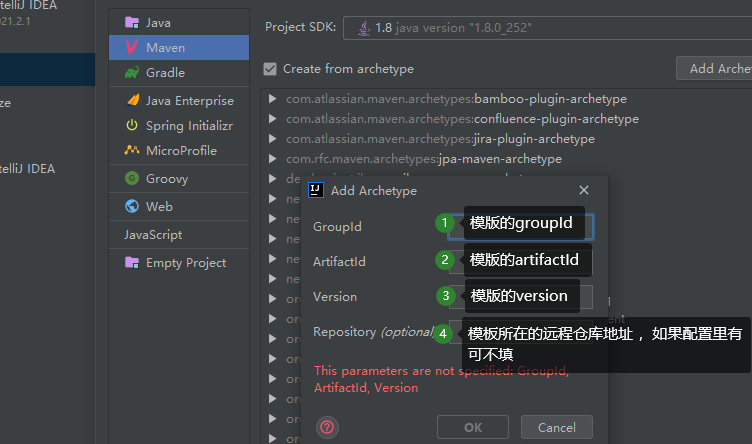
Task: Click the Web globe icon
Action: (132, 206)
